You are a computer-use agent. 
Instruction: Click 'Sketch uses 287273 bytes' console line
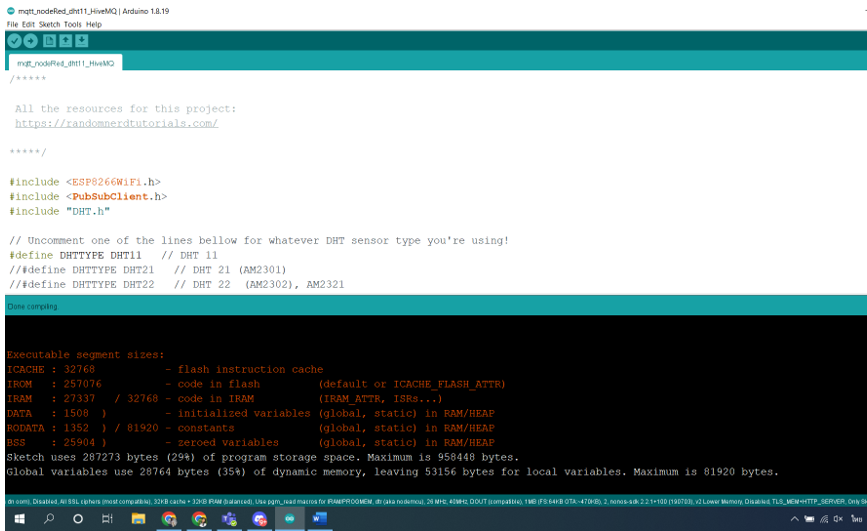(x=263, y=457)
